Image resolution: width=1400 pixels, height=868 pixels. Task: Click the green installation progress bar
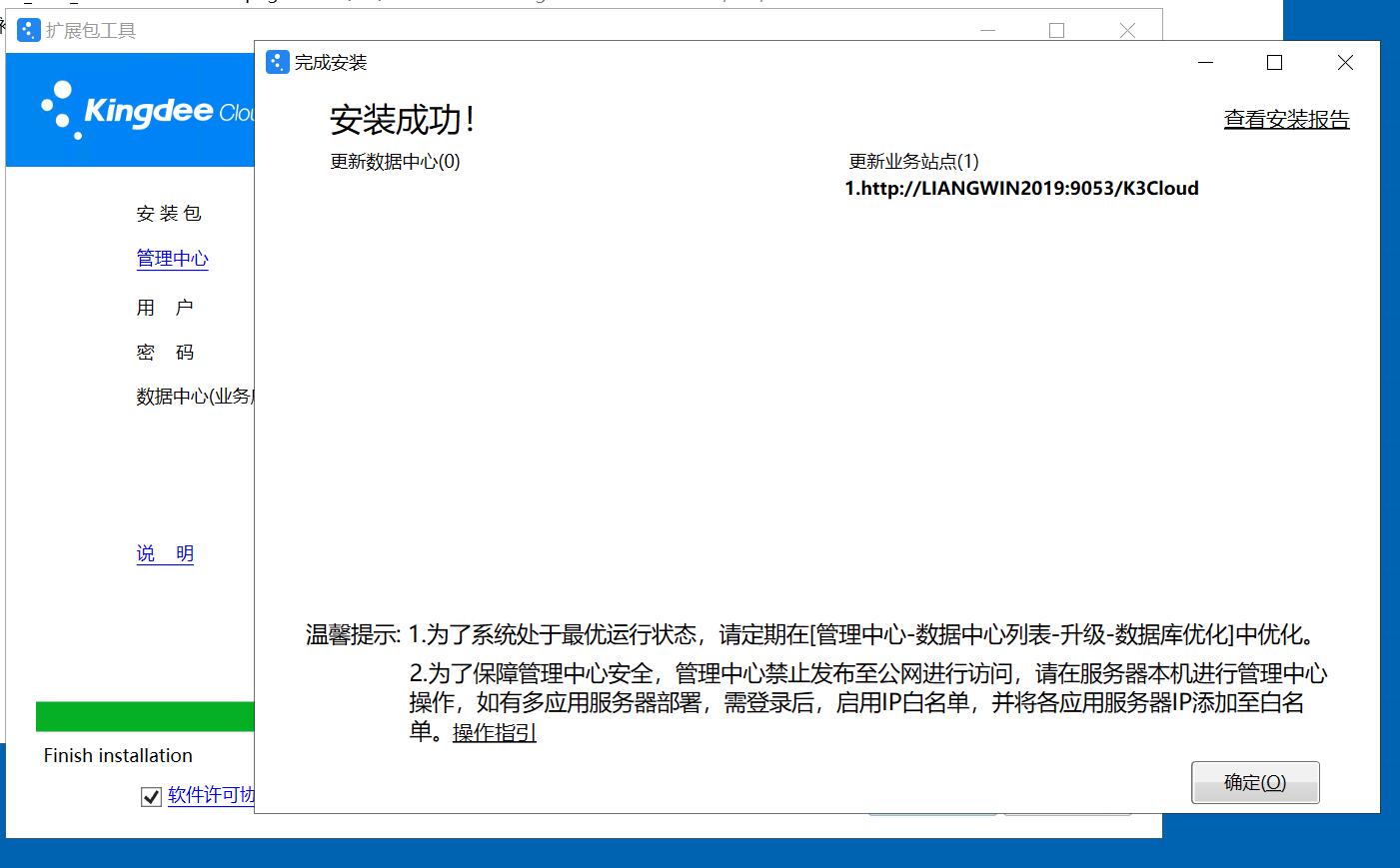click(144, 716)
